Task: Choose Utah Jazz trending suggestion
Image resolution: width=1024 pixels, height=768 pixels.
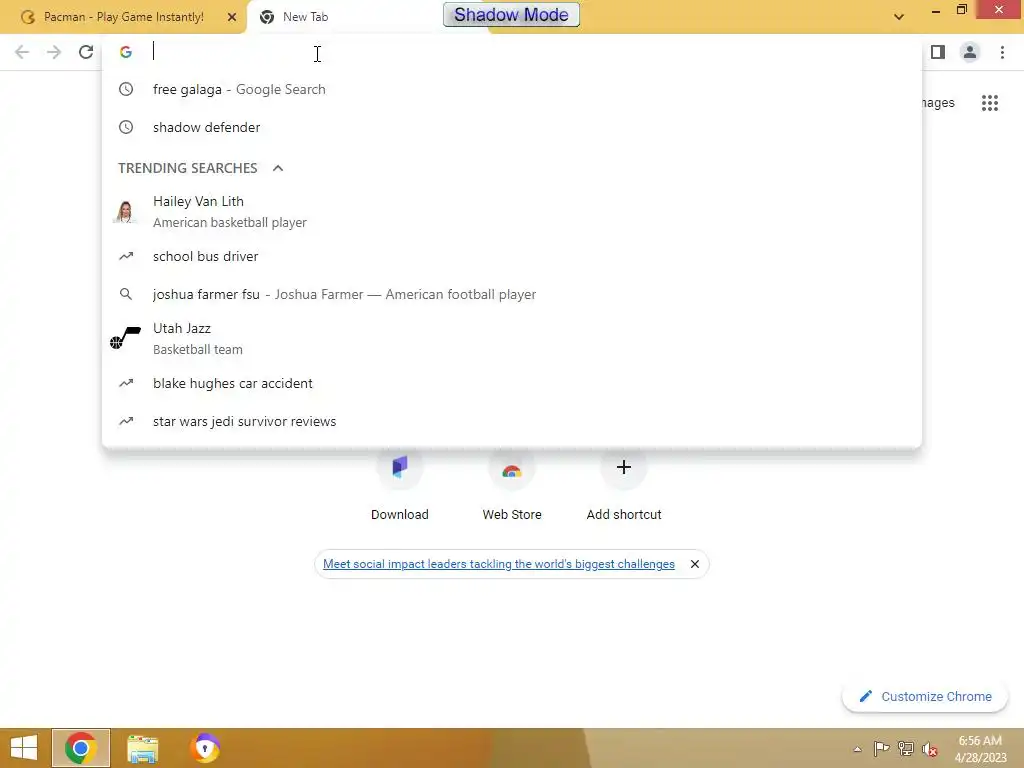Action: point(512,338)
